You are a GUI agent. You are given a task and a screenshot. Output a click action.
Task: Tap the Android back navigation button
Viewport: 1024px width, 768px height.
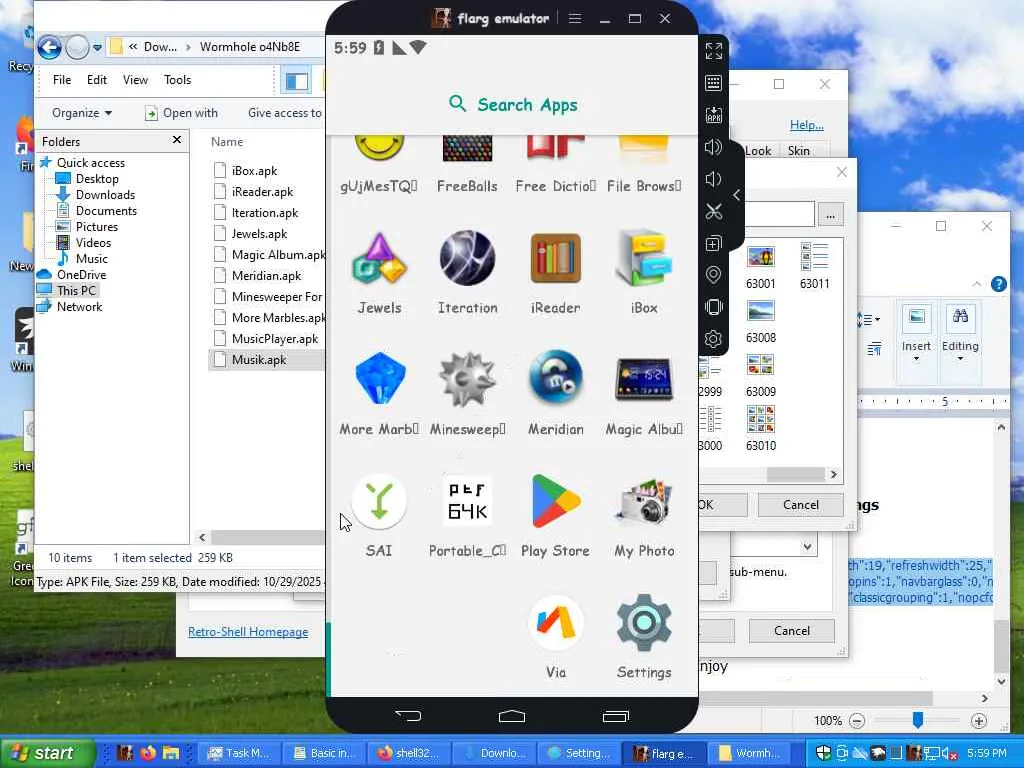[x=409, y=716]
